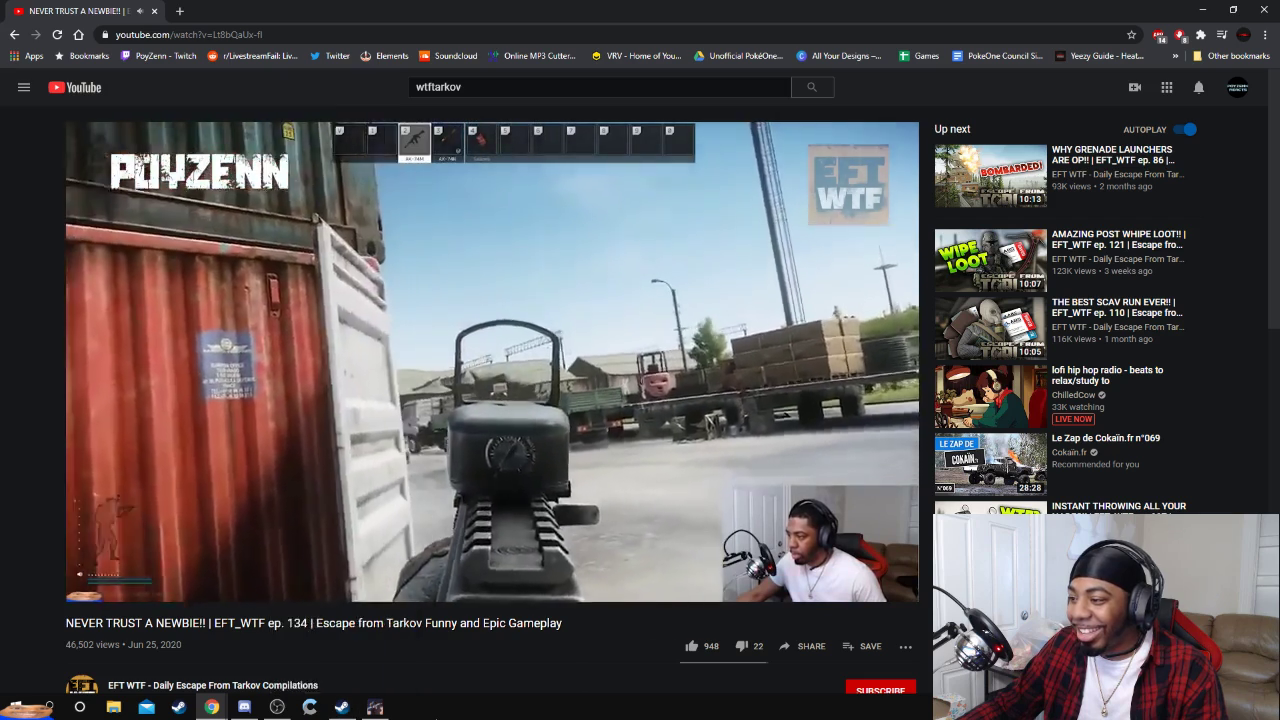
Task: Share this video
Action: pos(802,646)
